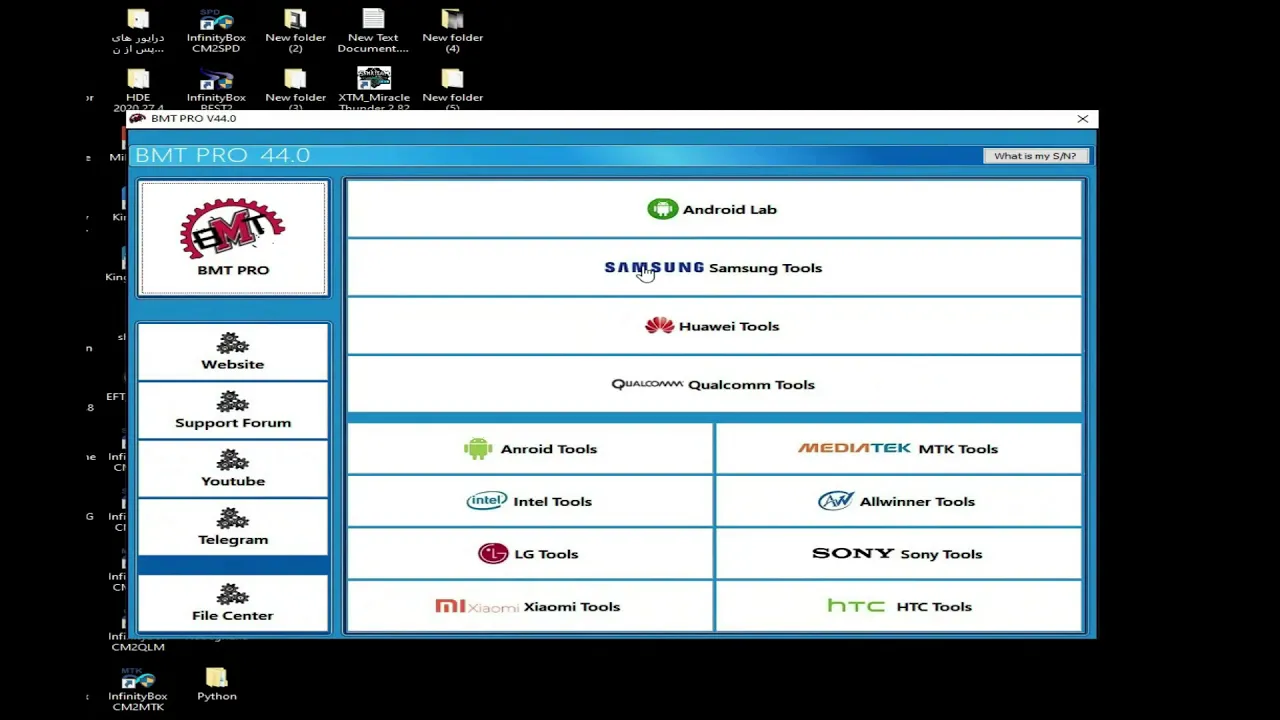Click the green htc logo
Viewport: 1280px width, 720px height.
[856, 605]
